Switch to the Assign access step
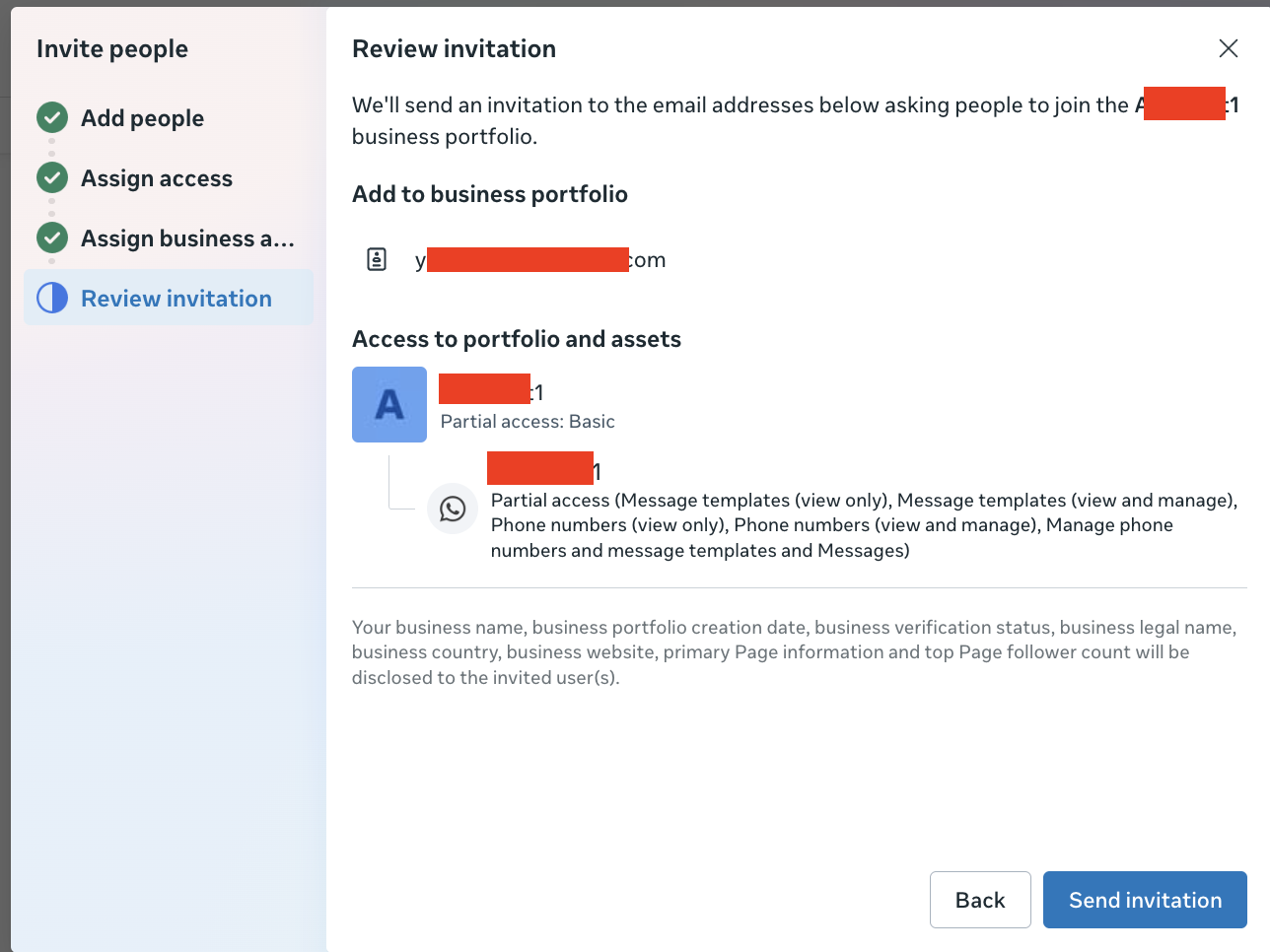This screenshot has width=1270, height=952. click(x=156, y=177)
